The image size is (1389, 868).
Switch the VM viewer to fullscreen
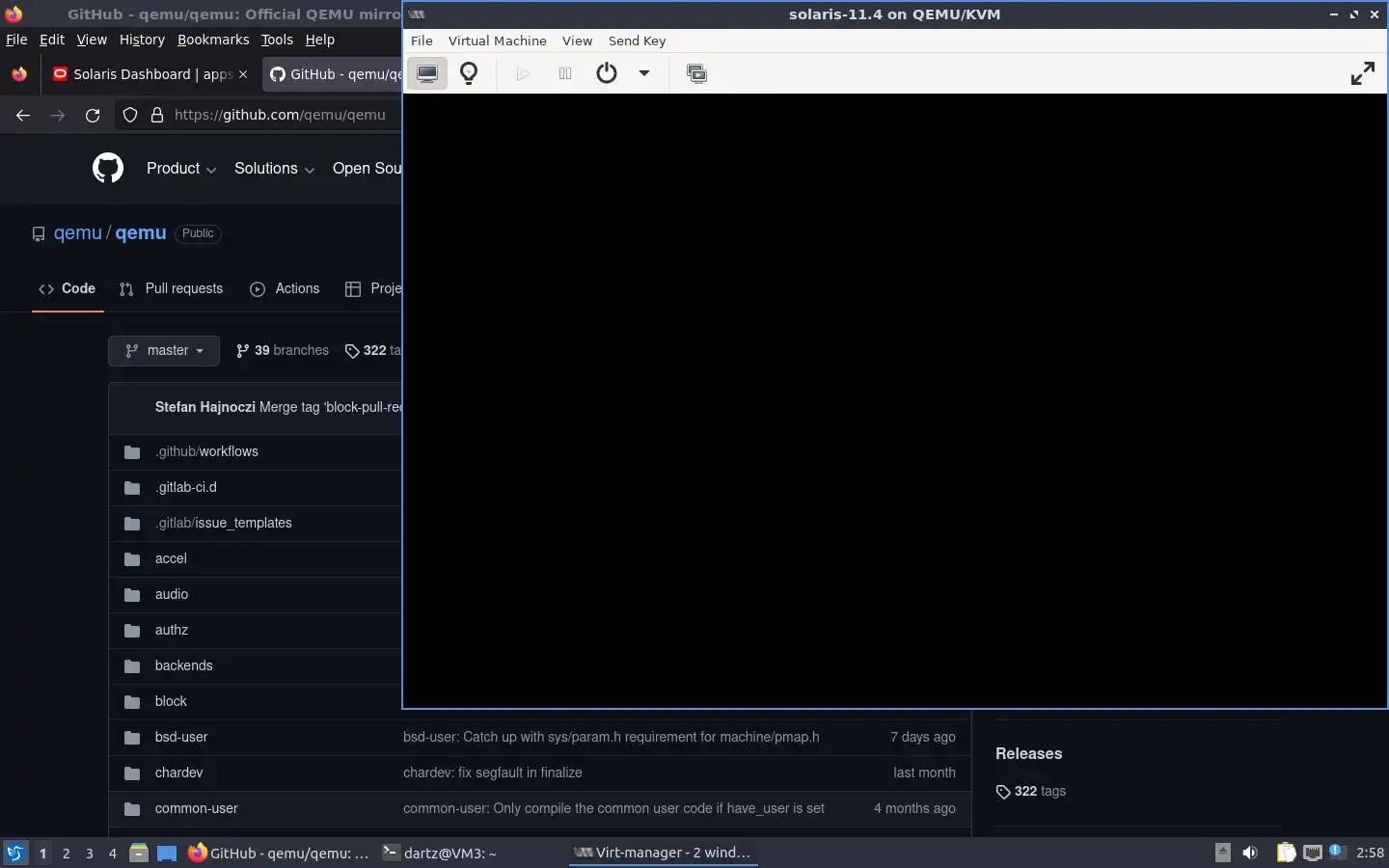pos(1363,73)
